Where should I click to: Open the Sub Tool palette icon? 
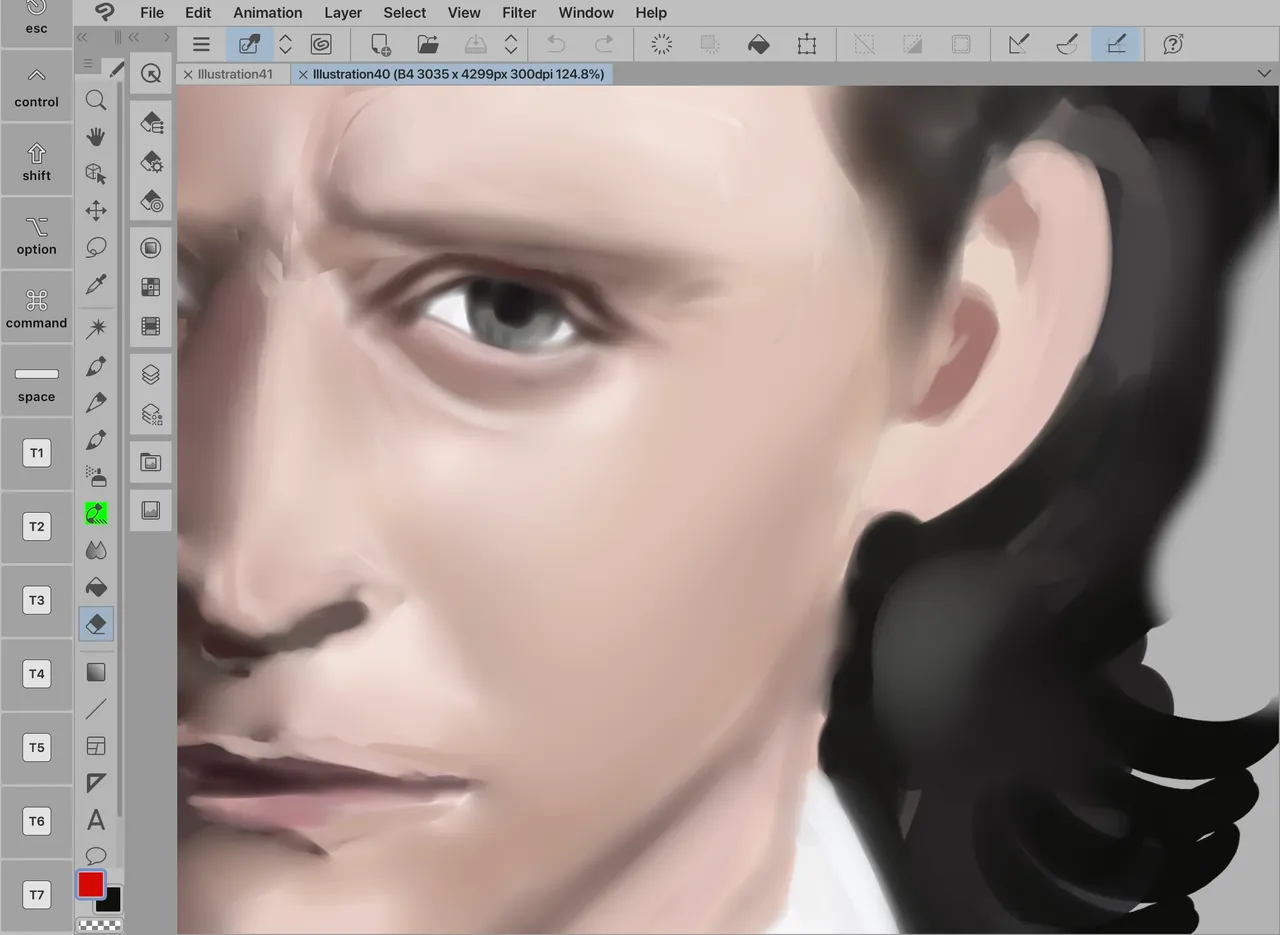tap(151, 122)
